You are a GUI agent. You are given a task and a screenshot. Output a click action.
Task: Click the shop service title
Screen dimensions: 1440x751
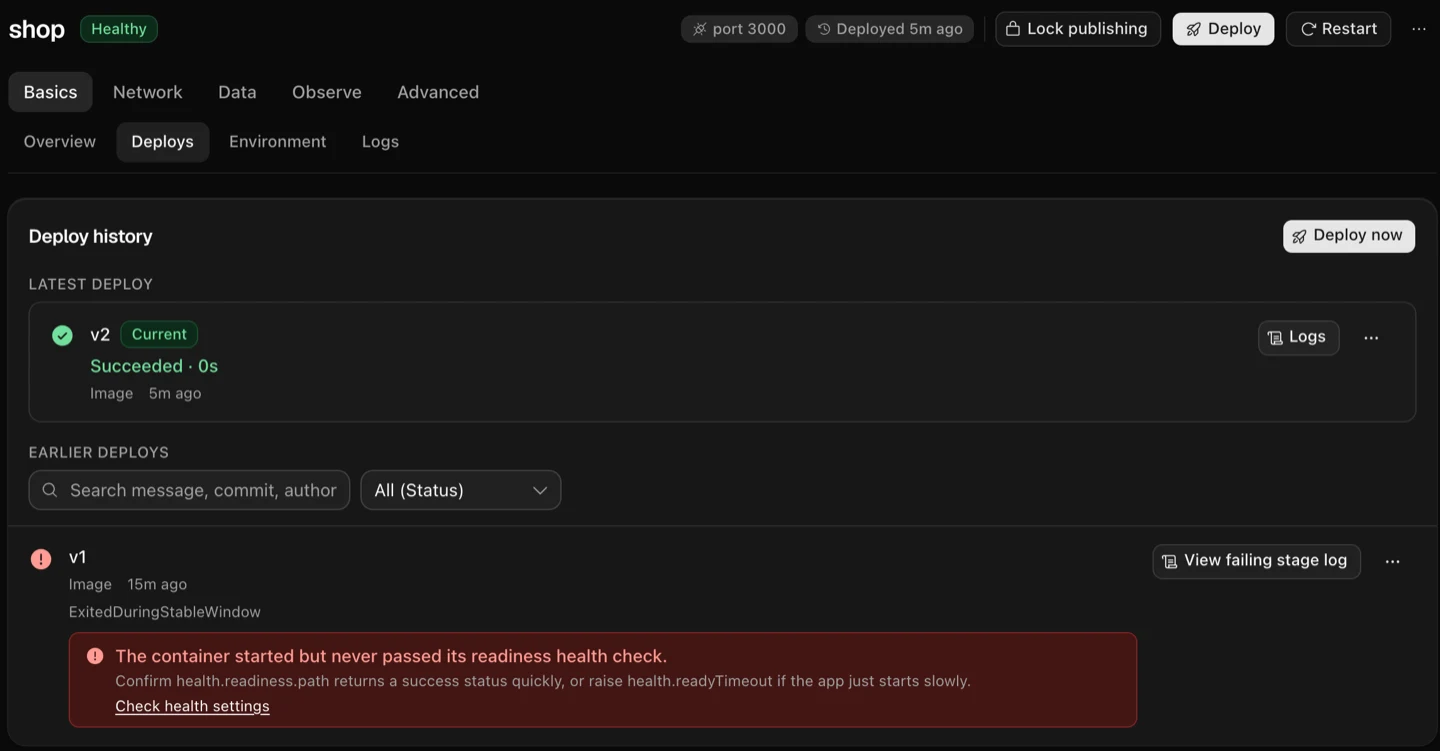click(x=37, y=30)
